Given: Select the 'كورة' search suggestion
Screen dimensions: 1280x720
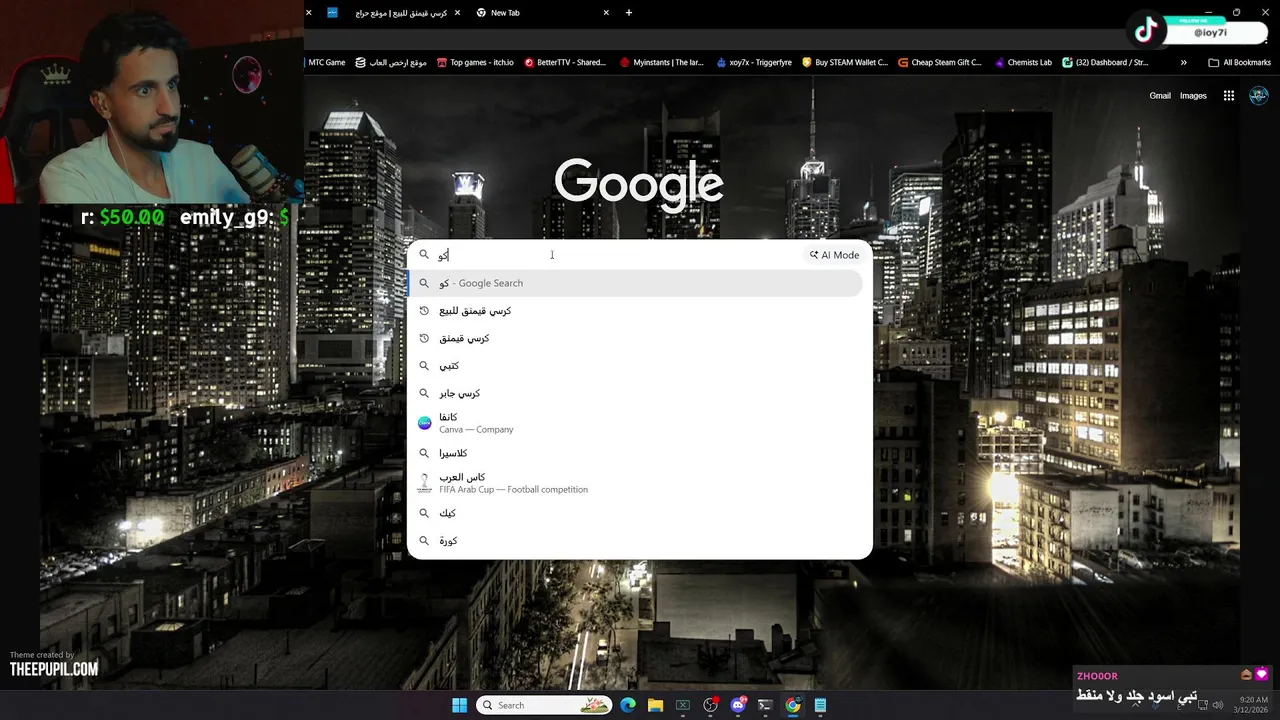Looking at the screenshot, I should click(635, 541).
